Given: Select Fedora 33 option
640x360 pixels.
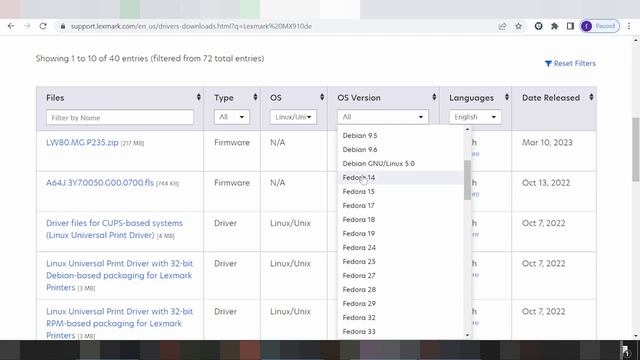Looking at the screenshot, I should (401, 331).
